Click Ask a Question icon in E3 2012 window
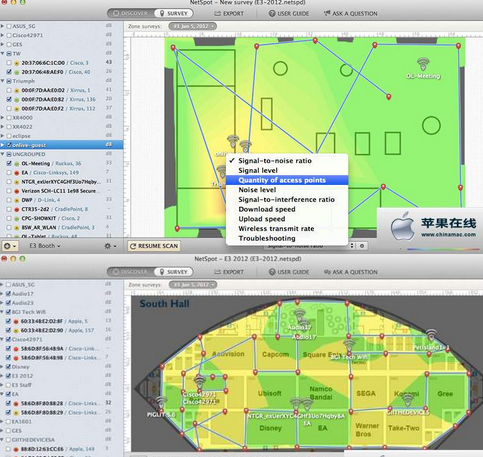 (327, 272)
